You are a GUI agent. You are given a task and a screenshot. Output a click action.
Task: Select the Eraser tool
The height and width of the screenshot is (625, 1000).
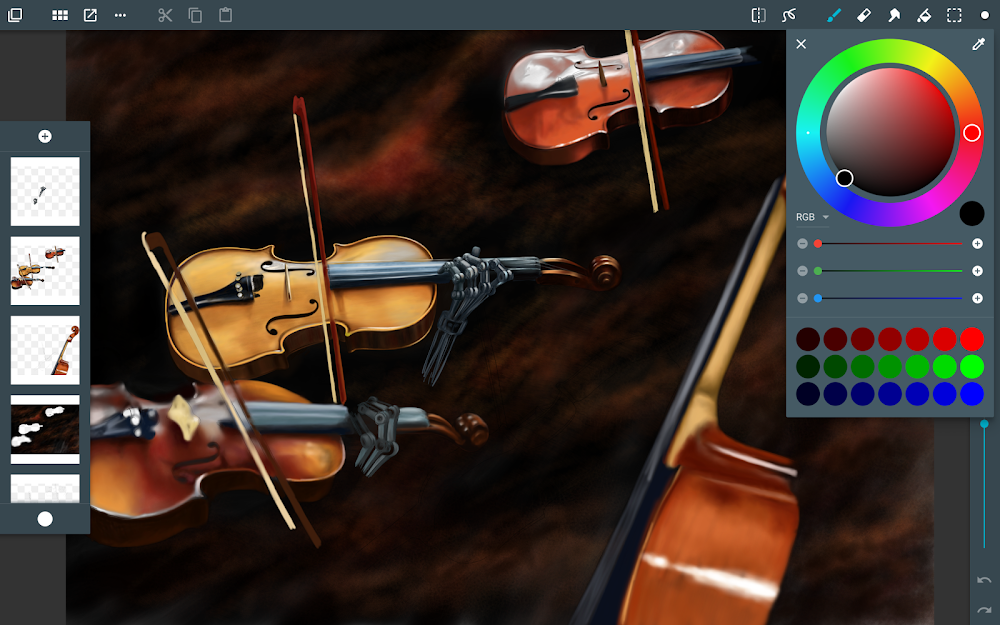click(863, 15)
